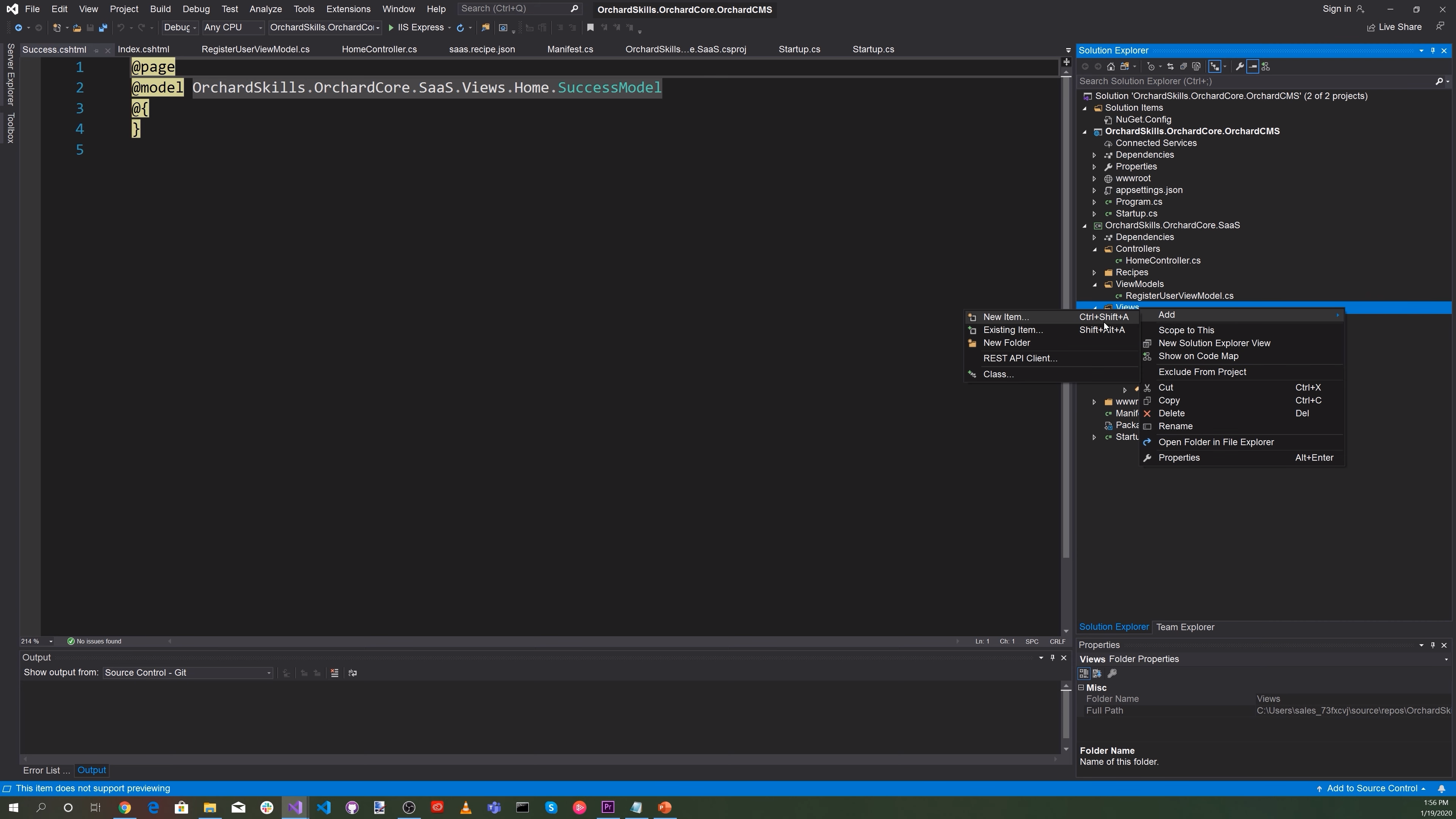This screenshot has height=819, width=1456.
Task: Pin the Properties panel
Action: pyautogui.click(x=1433, y=645)
